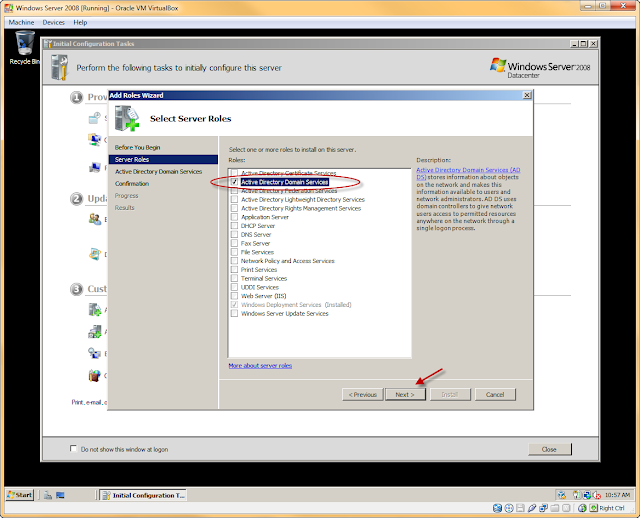Screen dimensions: 640x518
Task: Check the Web Server (IIS) role
Action: [234, 296]
